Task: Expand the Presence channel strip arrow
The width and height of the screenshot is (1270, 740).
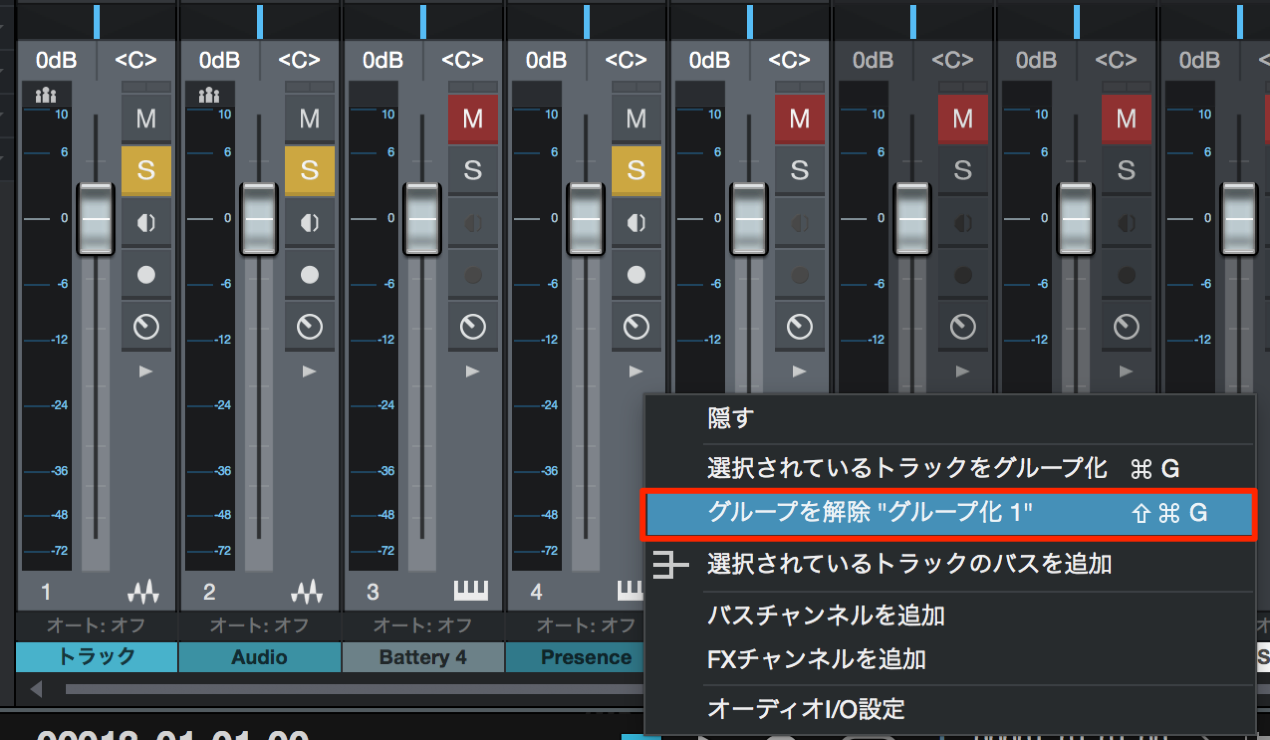Action: pos(636,371)
